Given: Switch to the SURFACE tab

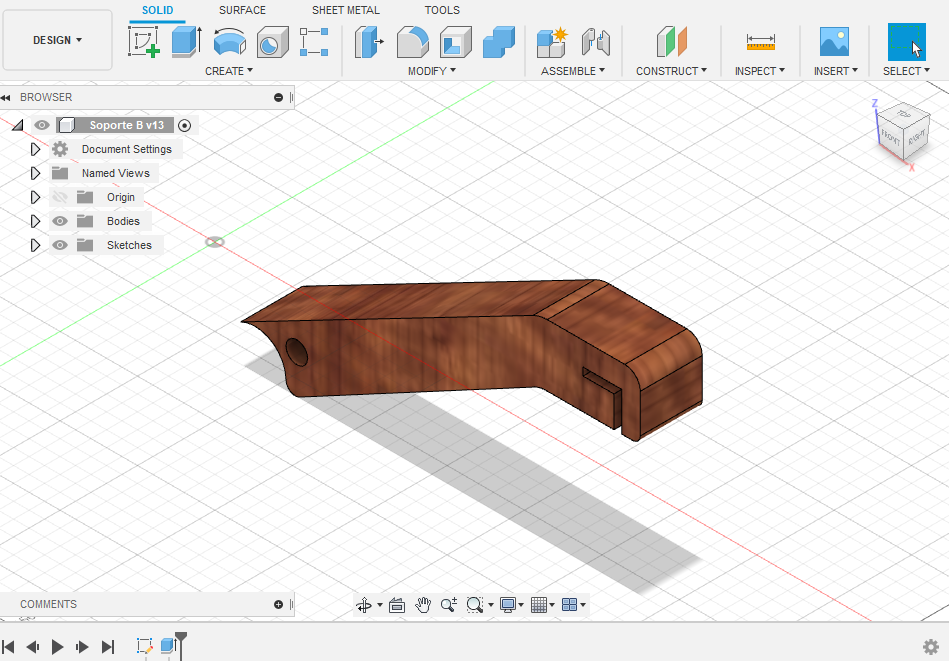Looking at the screenshot, I should point(242,10).
